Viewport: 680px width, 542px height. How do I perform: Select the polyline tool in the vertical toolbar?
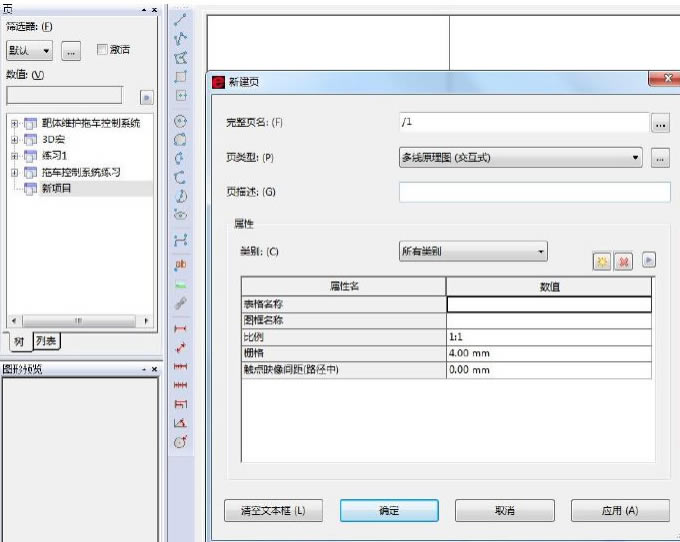181,39
